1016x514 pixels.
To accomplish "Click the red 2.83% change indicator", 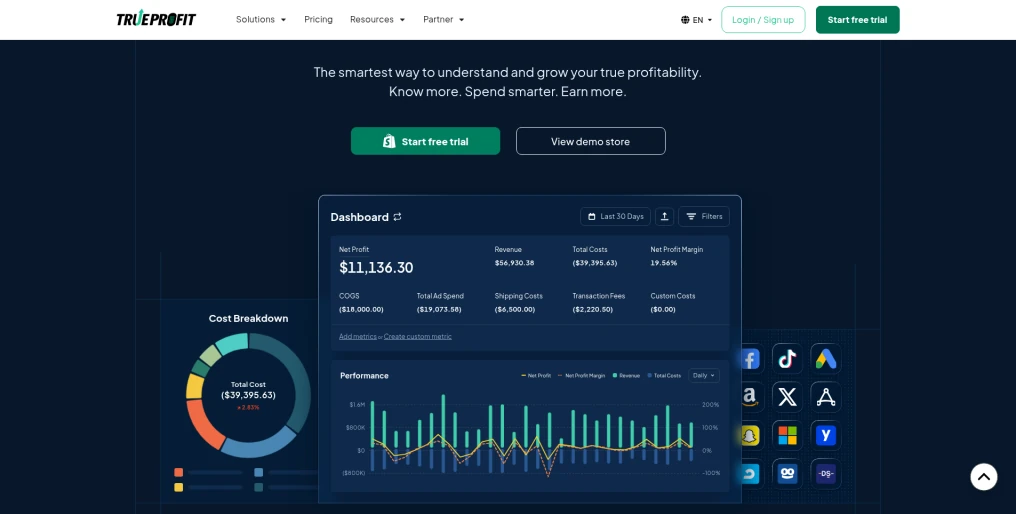I will 248,408.
